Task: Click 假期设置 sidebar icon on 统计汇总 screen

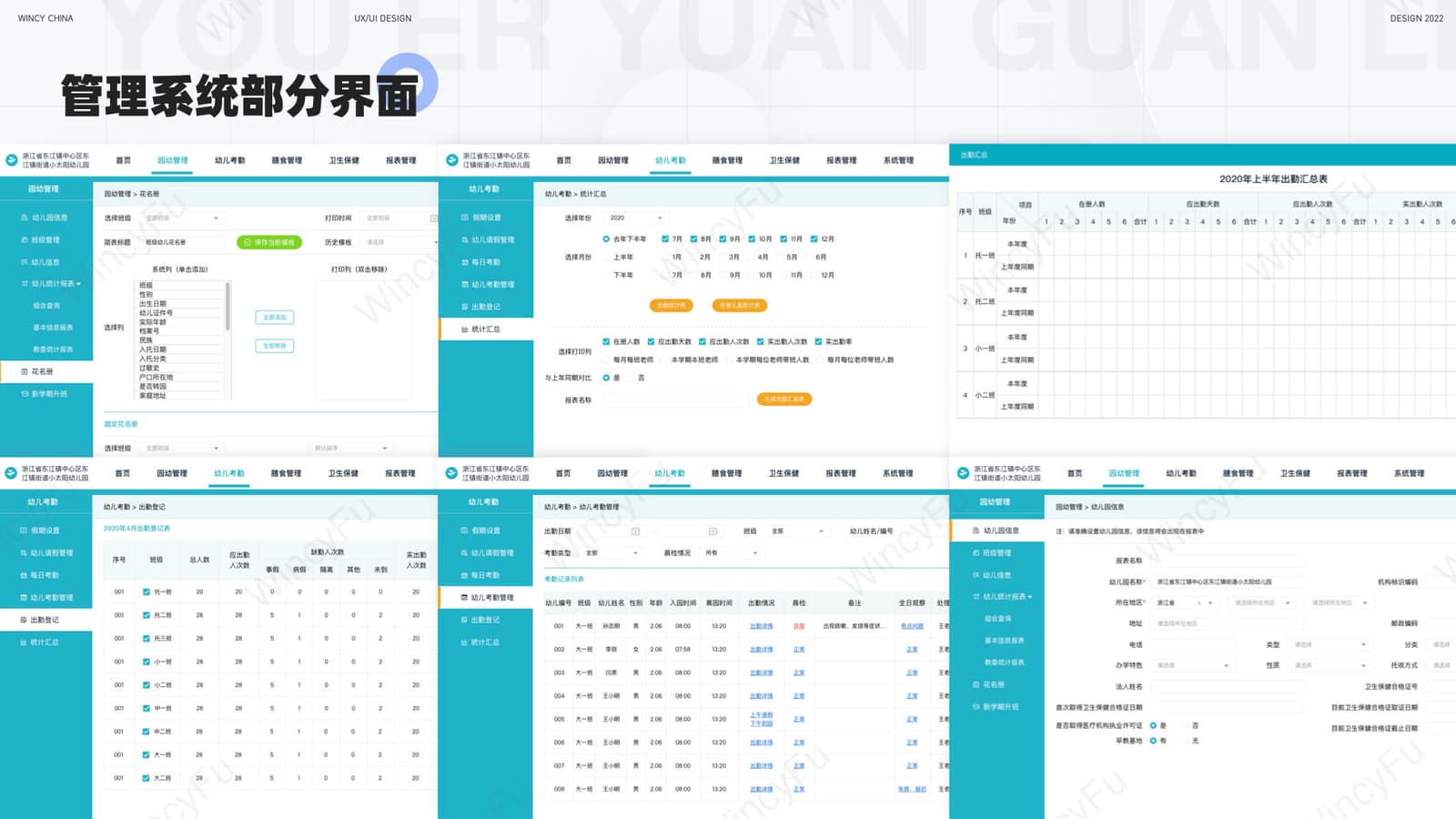Action: 465,218
